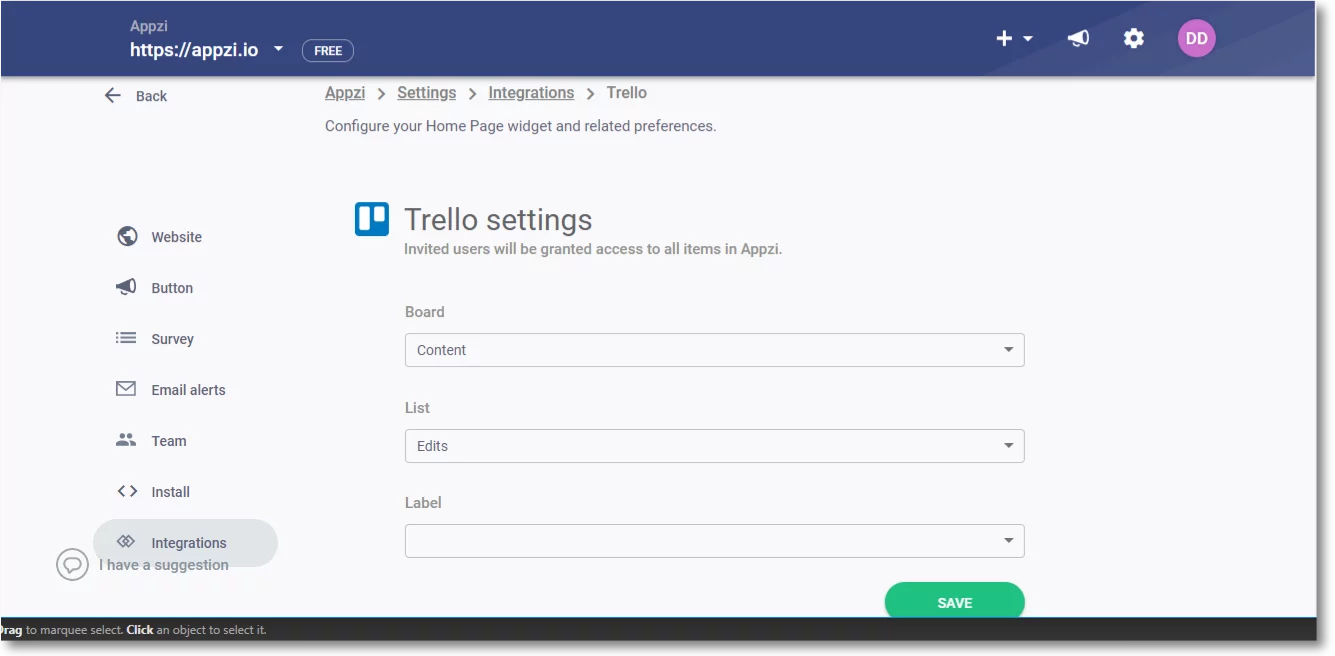This screenshot has height=656, width=1335.
Task: Click the green SAVE button
Action: tap(954, 602)
